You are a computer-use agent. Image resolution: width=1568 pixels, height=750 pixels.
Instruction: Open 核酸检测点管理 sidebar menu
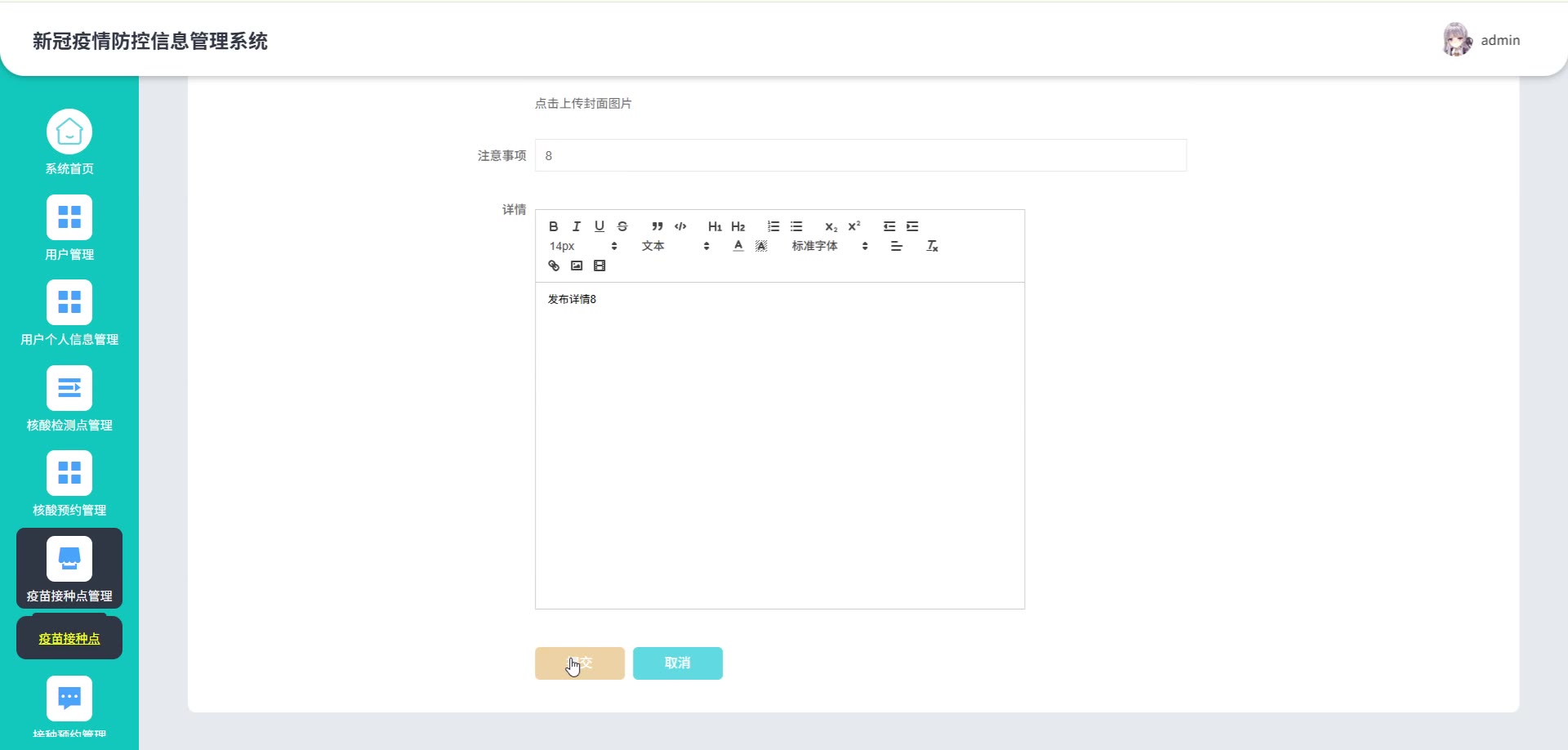point(69,399)
